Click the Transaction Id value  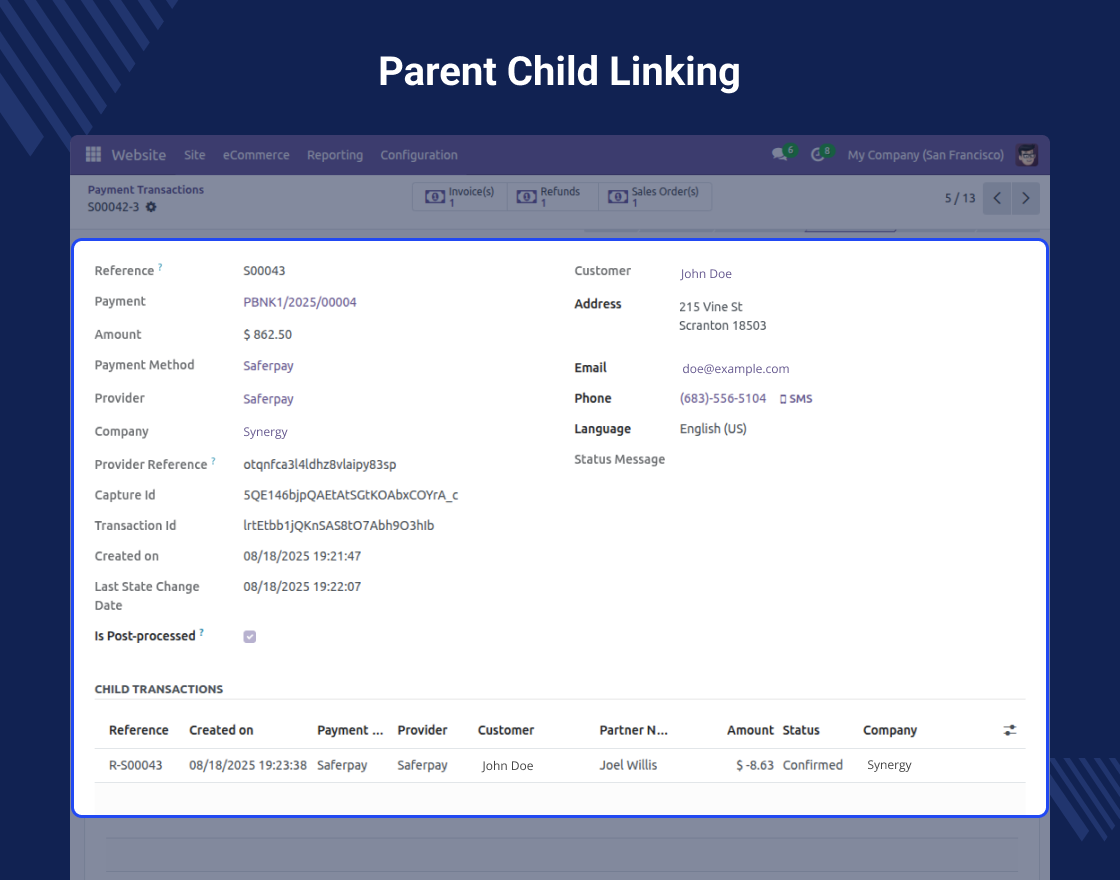tap(339, 526)
